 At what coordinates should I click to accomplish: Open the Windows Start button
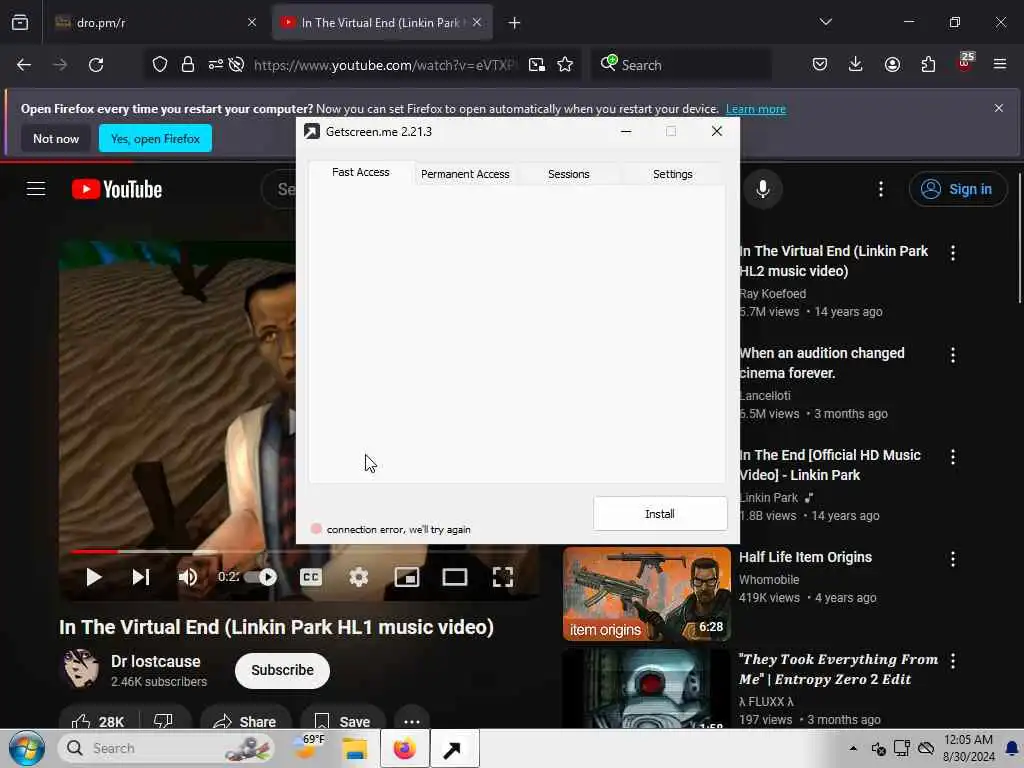27,748
